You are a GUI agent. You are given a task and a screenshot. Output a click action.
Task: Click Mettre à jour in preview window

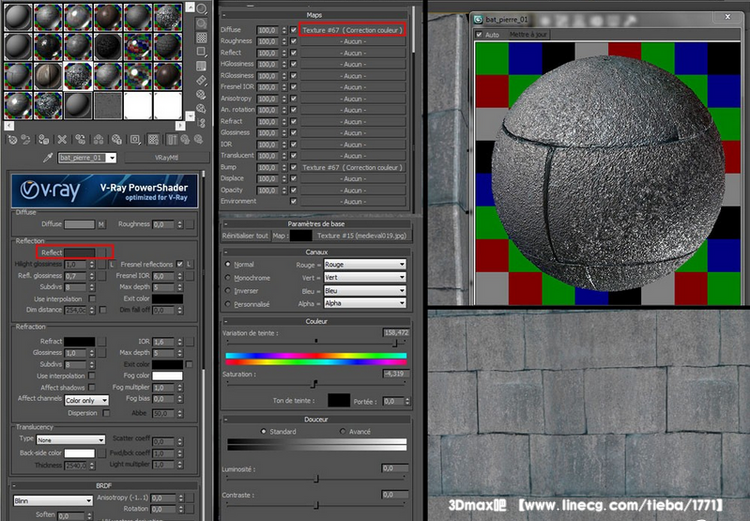pyautogui.click(x=527, y=34)
